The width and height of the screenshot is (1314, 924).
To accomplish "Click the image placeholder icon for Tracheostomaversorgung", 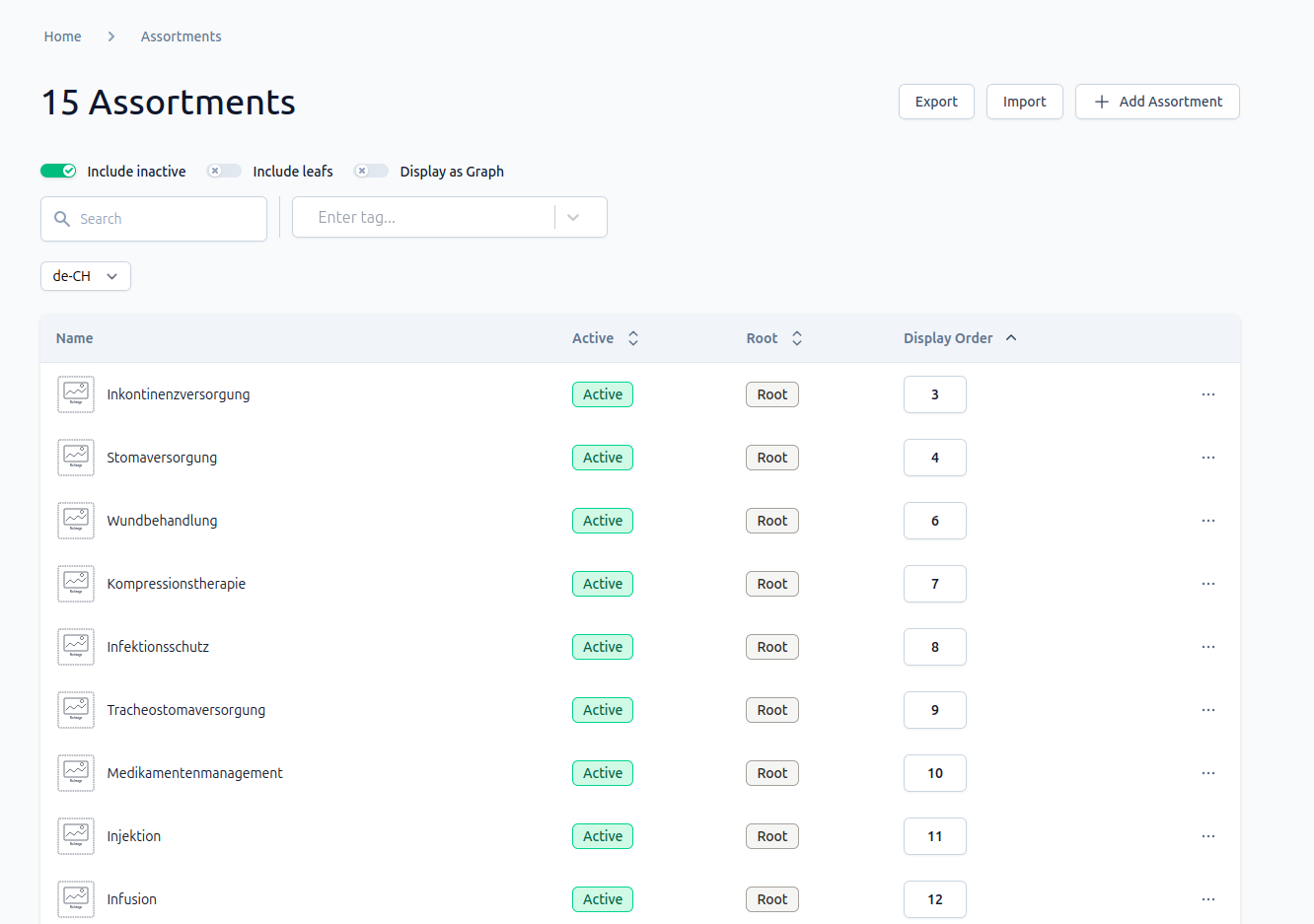I will click(x=76, y=710).
